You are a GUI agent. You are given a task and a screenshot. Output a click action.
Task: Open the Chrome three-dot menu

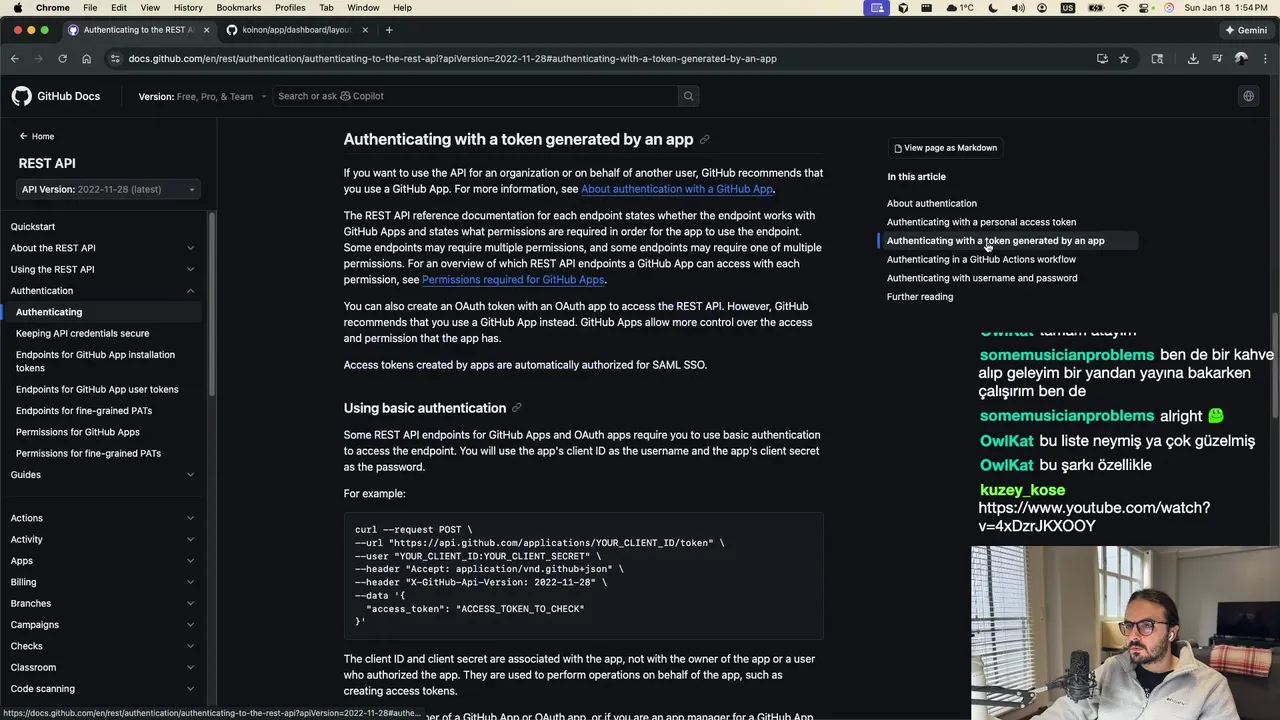[1265, 59]
